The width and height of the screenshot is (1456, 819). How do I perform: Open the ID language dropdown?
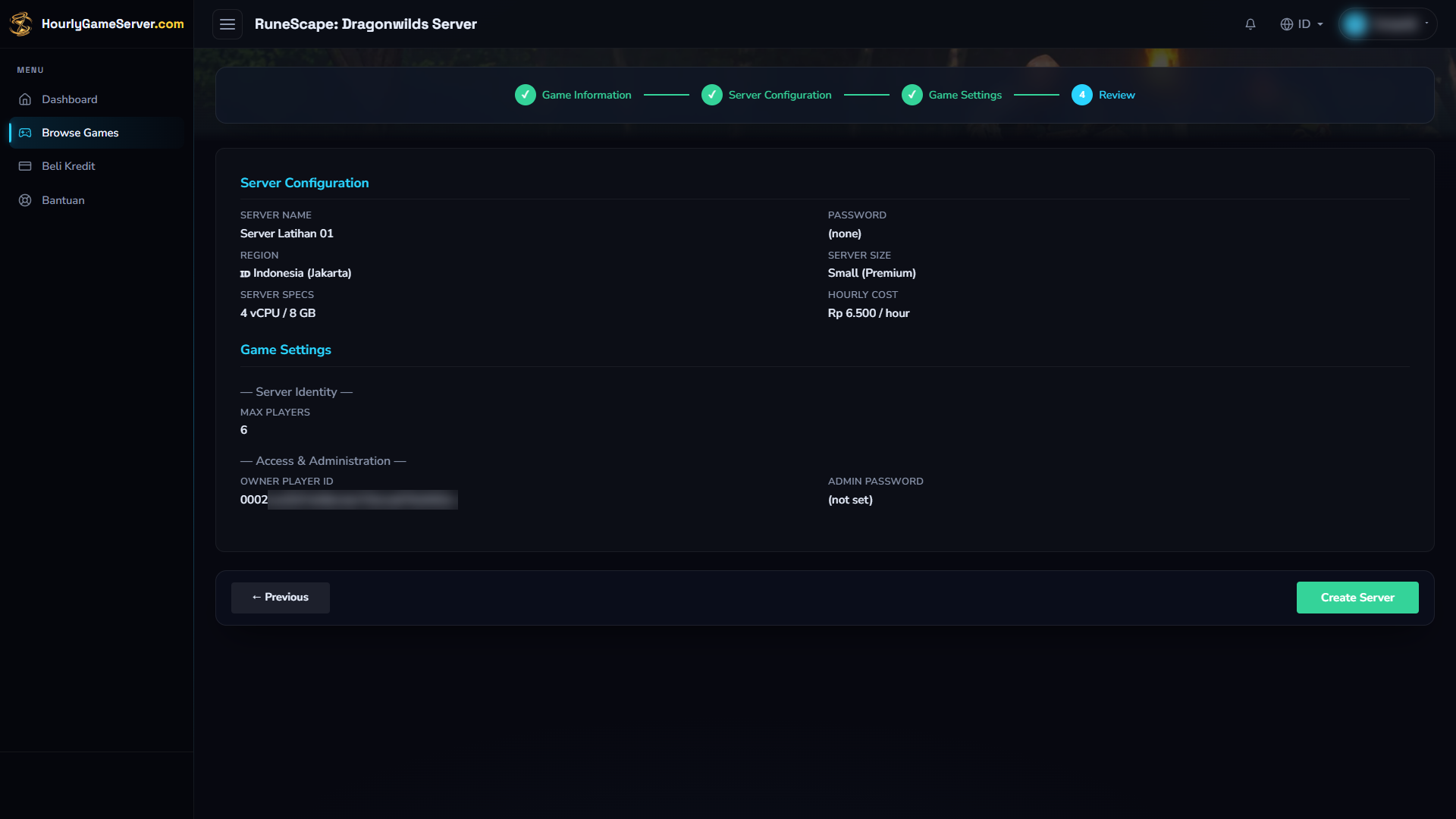tap(1302, 24)
